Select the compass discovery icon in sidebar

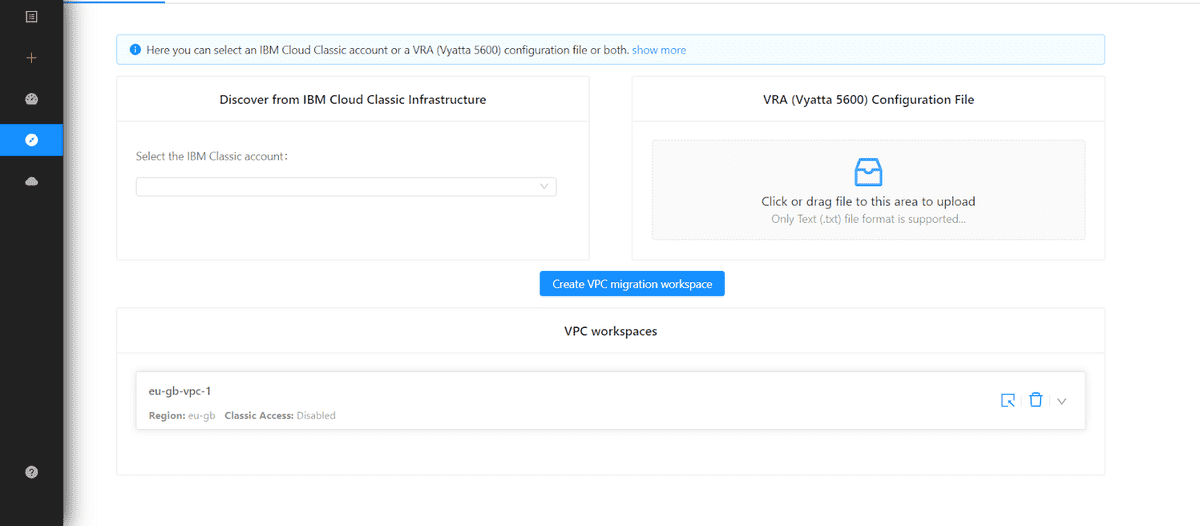click(x=31, y=140)
